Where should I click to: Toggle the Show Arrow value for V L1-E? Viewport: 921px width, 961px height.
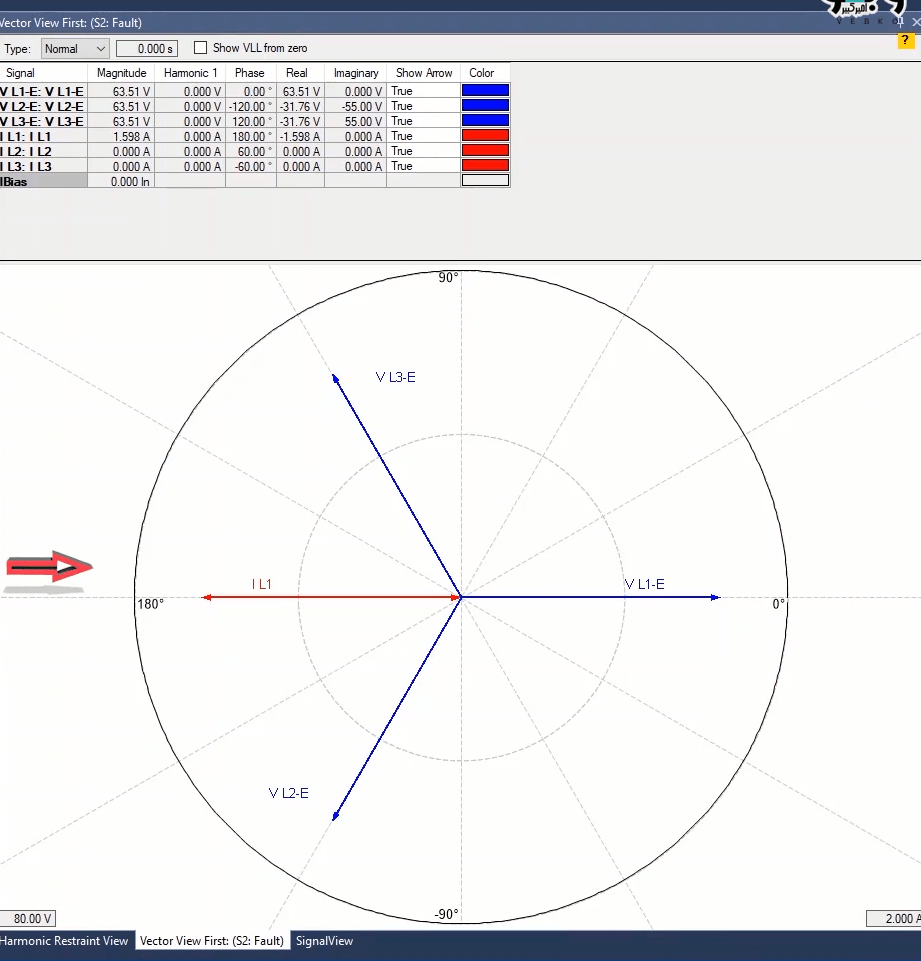[x=402, y=91]
